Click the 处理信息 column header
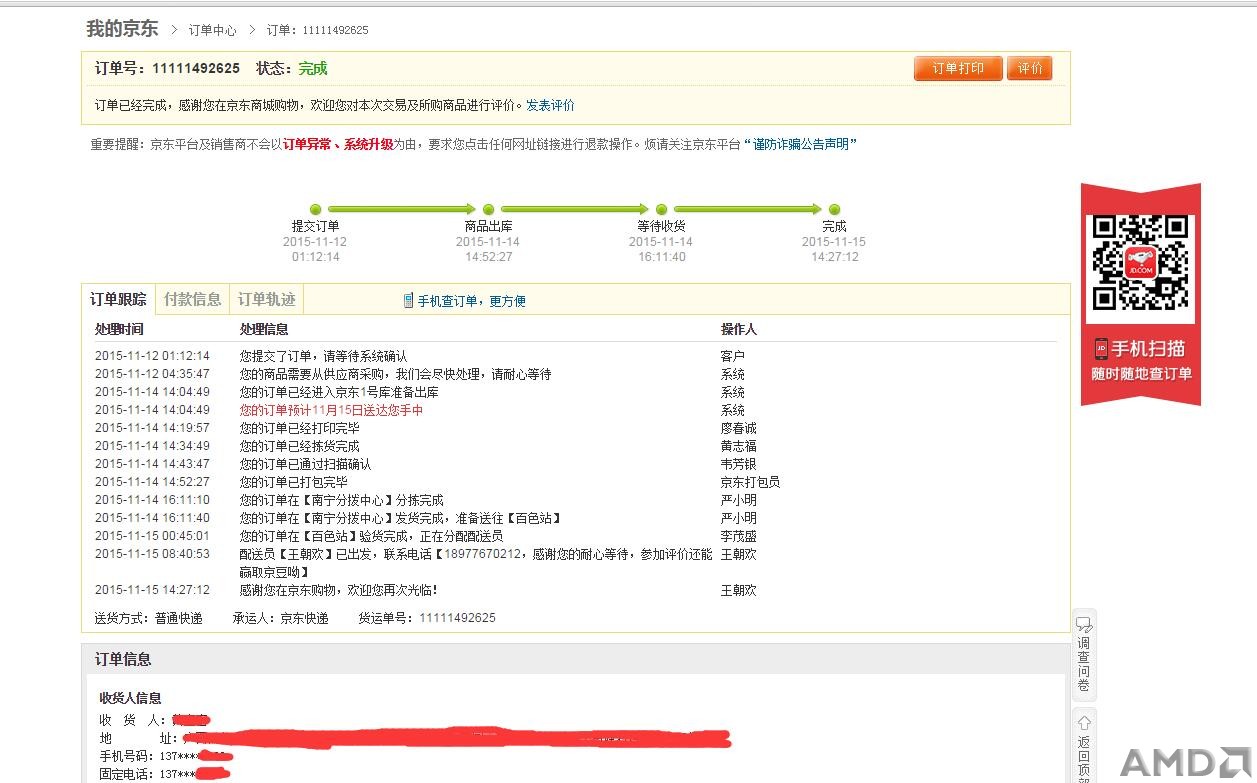1257x783 pixels. pos(264,329)
